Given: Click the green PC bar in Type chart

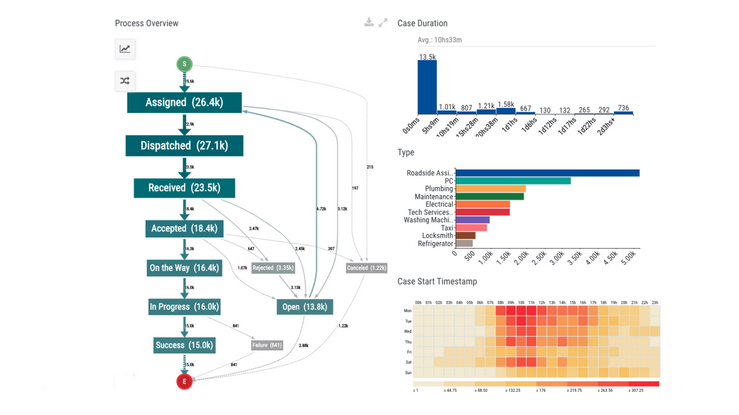Looking at the screenshot, I should [512, 181].
